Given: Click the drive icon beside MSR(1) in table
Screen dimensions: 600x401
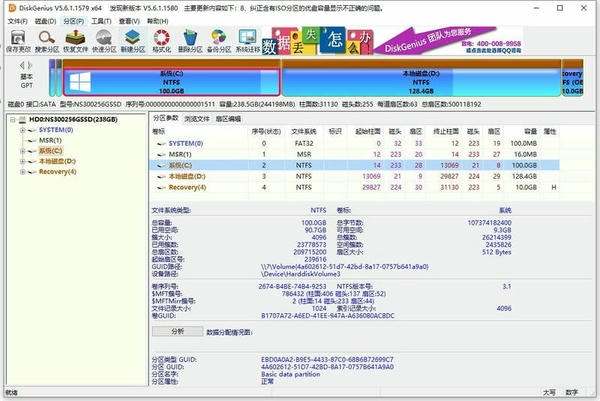Looking at the screenshot, I should point(161,155).
